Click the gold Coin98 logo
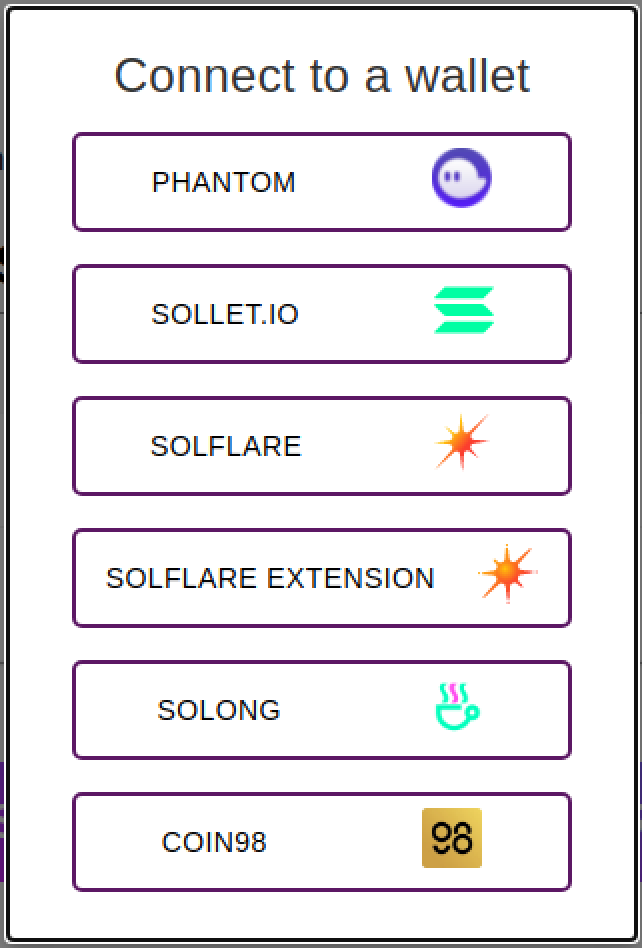Screen dimensions: 642x948 pos(451,838)
